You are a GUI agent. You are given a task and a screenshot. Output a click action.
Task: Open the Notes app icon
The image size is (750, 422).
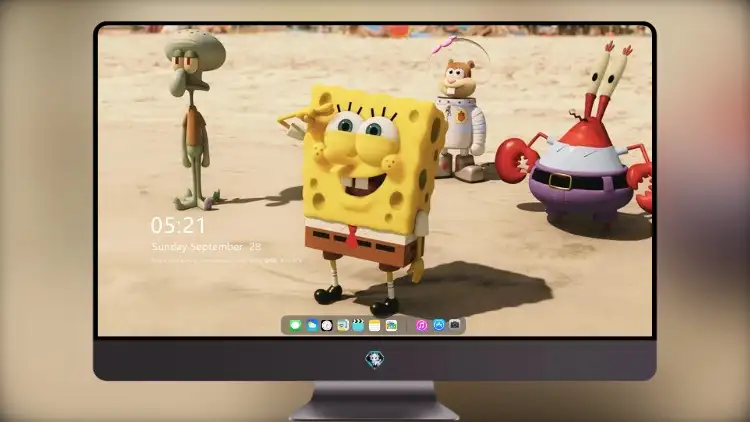point(375,325)
